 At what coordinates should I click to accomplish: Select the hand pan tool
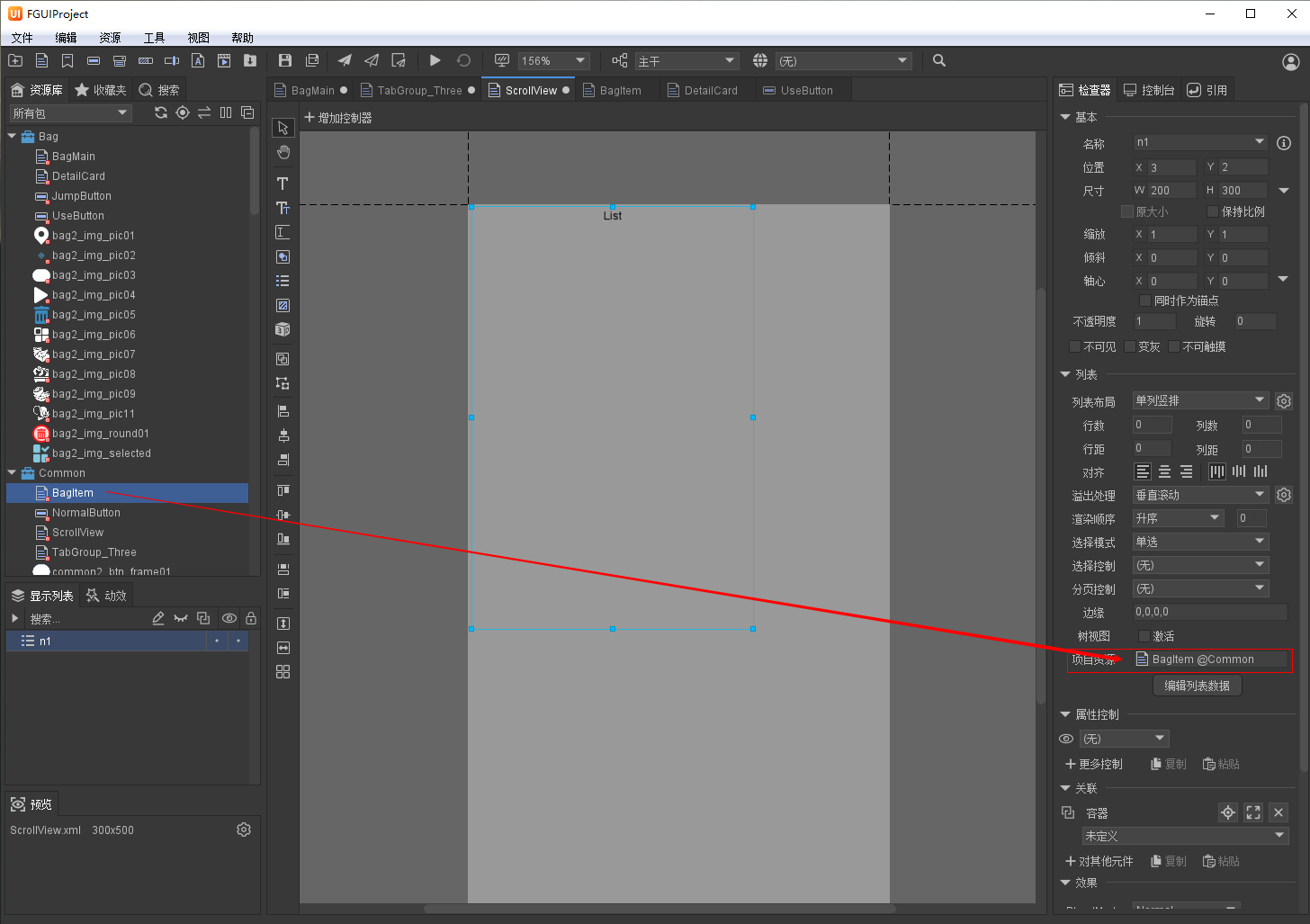pos(283,152)
